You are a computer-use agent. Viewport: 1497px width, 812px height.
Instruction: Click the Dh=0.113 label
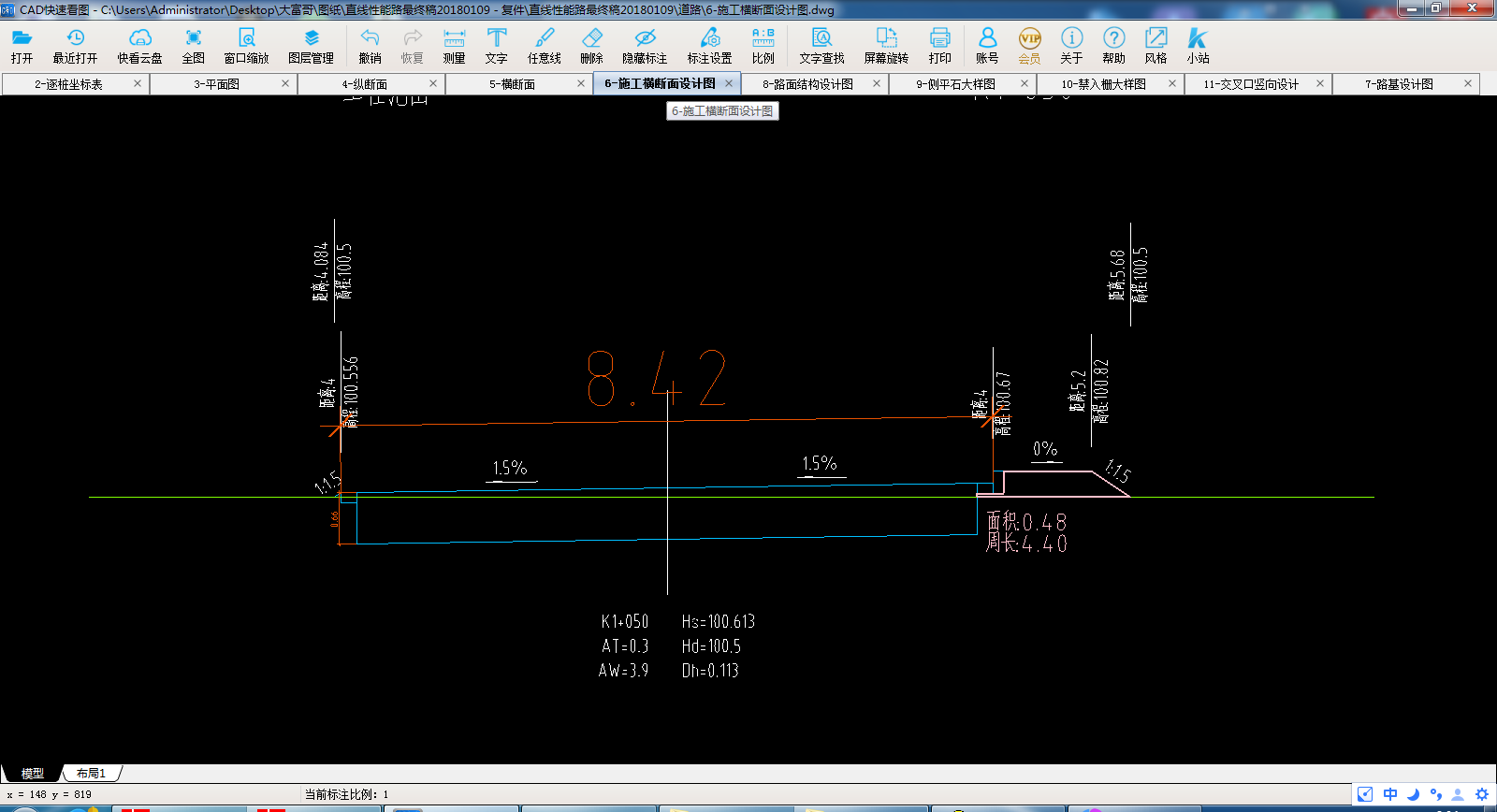(x=710, y=671)
